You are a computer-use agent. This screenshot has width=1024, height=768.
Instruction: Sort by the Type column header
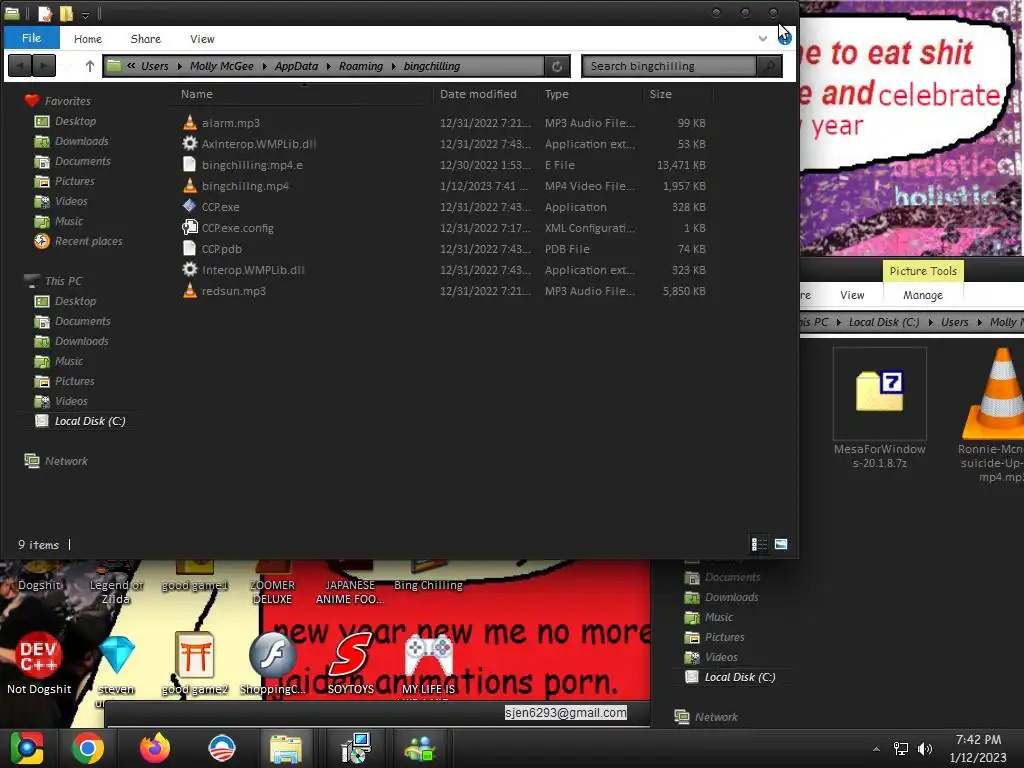pyautogui.click(x=556, y=94)
